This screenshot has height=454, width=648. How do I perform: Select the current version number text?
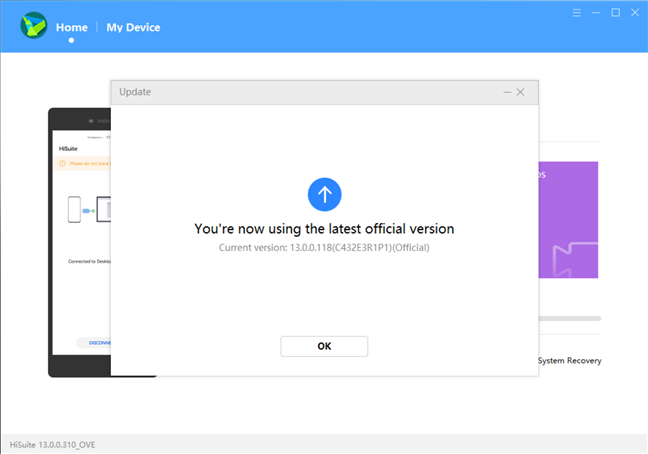click(x=324, y=247)
